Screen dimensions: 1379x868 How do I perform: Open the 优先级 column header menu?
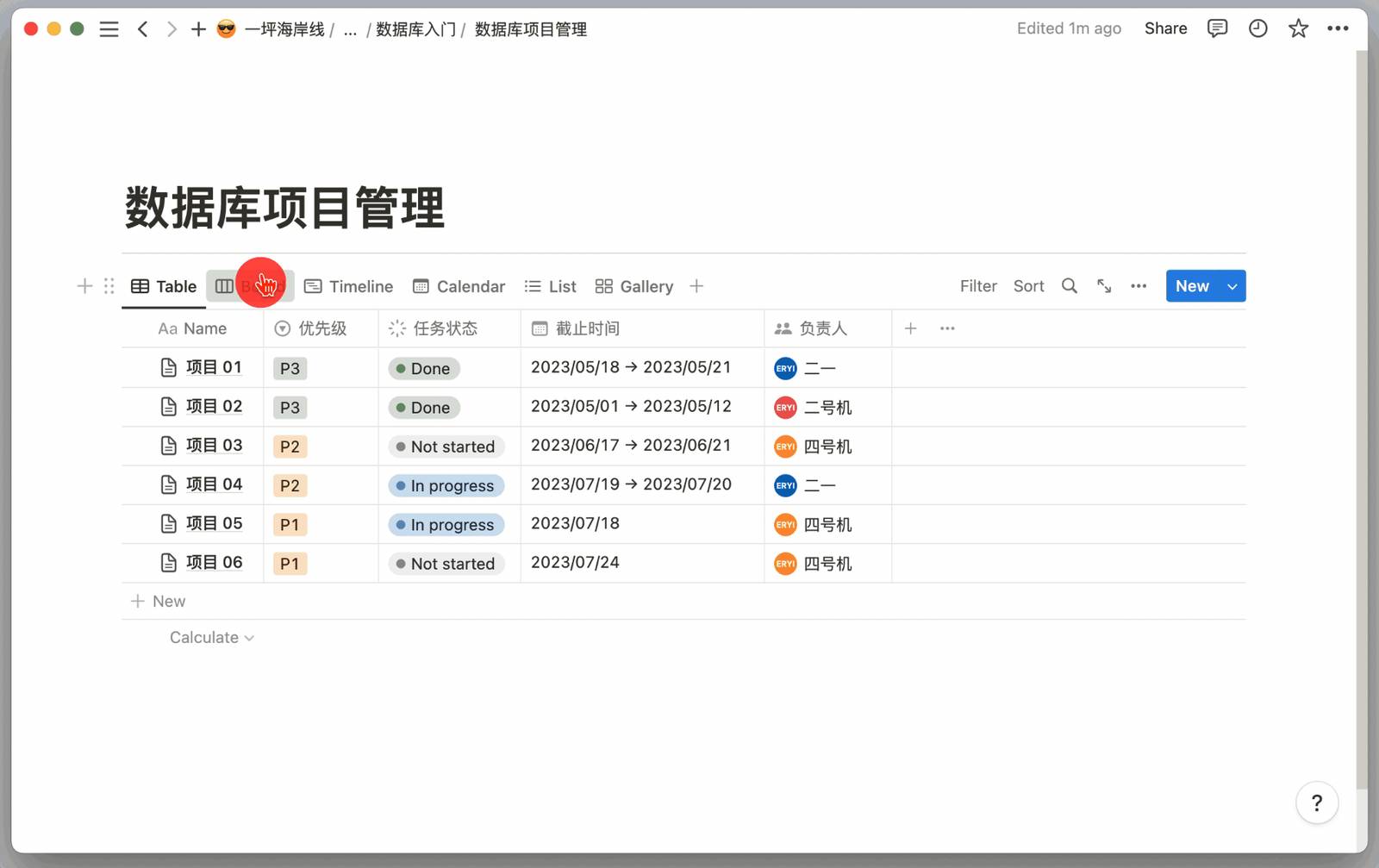tap(321, 328)
